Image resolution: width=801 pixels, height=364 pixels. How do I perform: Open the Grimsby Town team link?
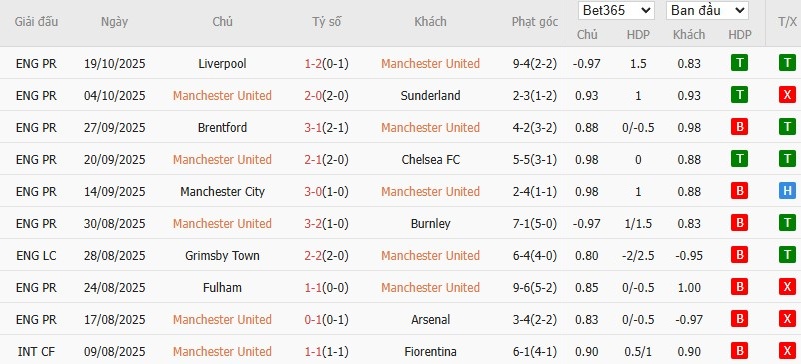click(222, 255)
